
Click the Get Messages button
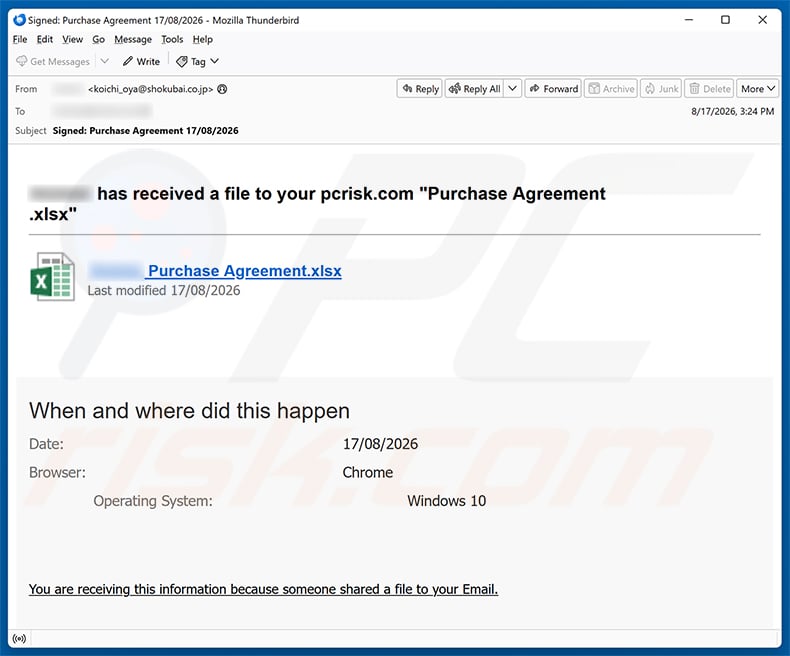53,61
